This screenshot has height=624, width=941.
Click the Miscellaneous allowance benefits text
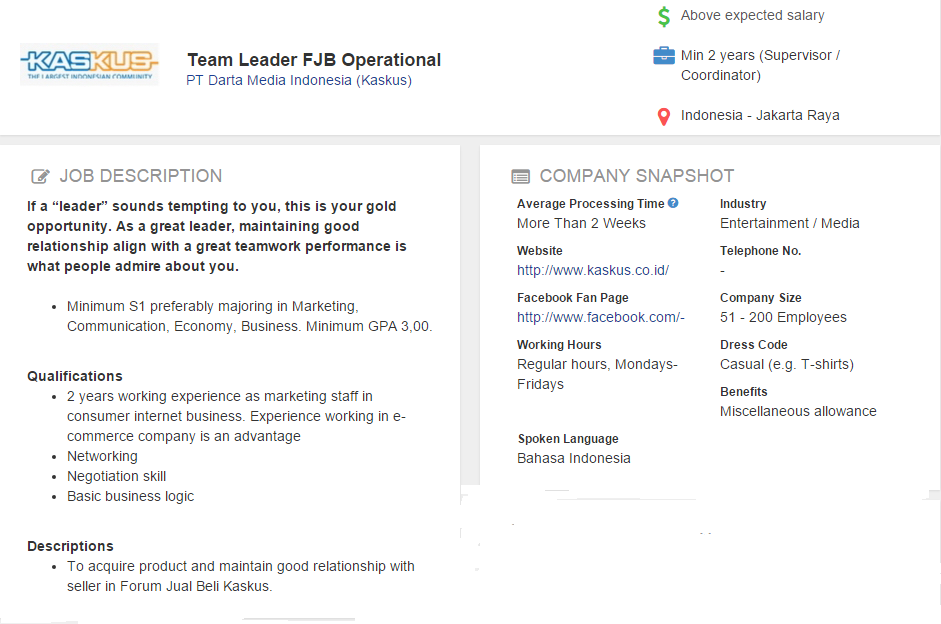point(798,411)
